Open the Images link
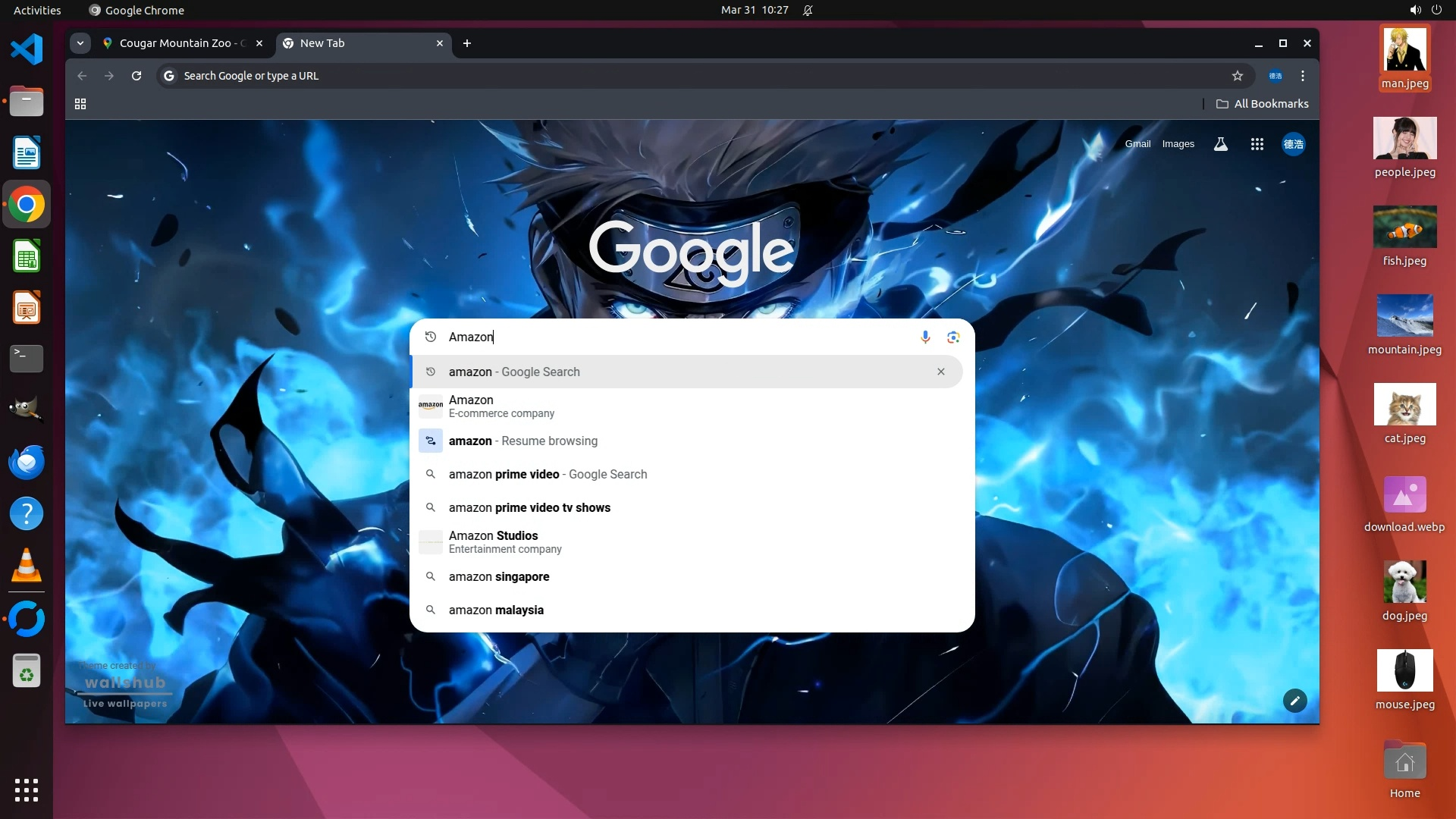This screenshot has height=819, width=1456. (1178, 144)
